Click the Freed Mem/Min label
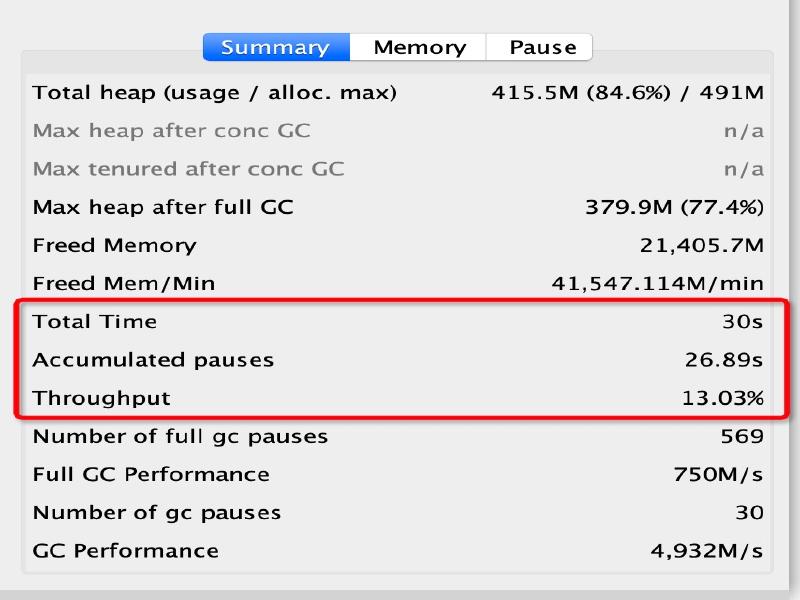 (123, 283)
